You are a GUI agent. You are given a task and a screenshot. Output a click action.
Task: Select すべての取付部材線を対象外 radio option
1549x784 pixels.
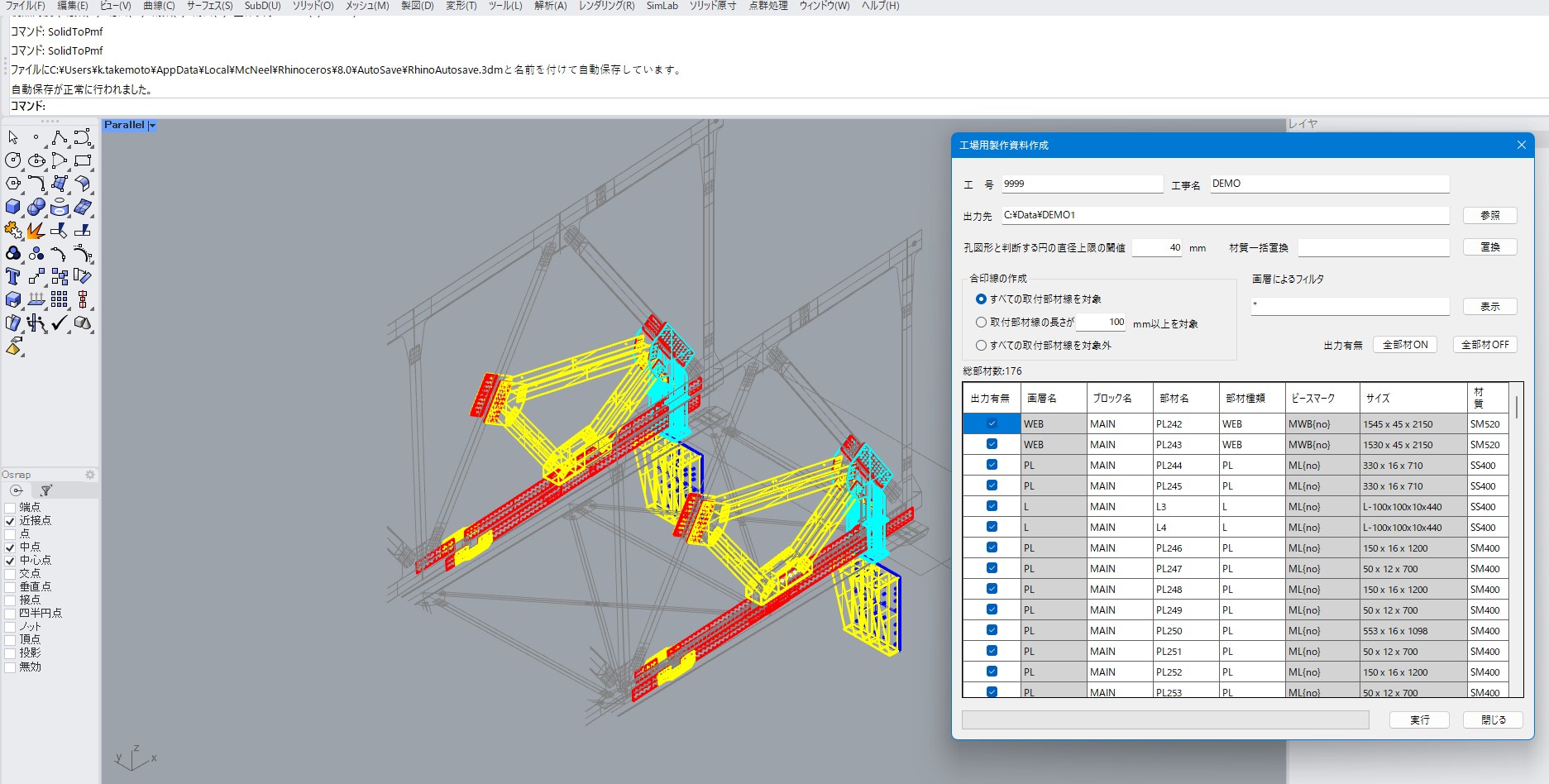click(x=981, y=346)
